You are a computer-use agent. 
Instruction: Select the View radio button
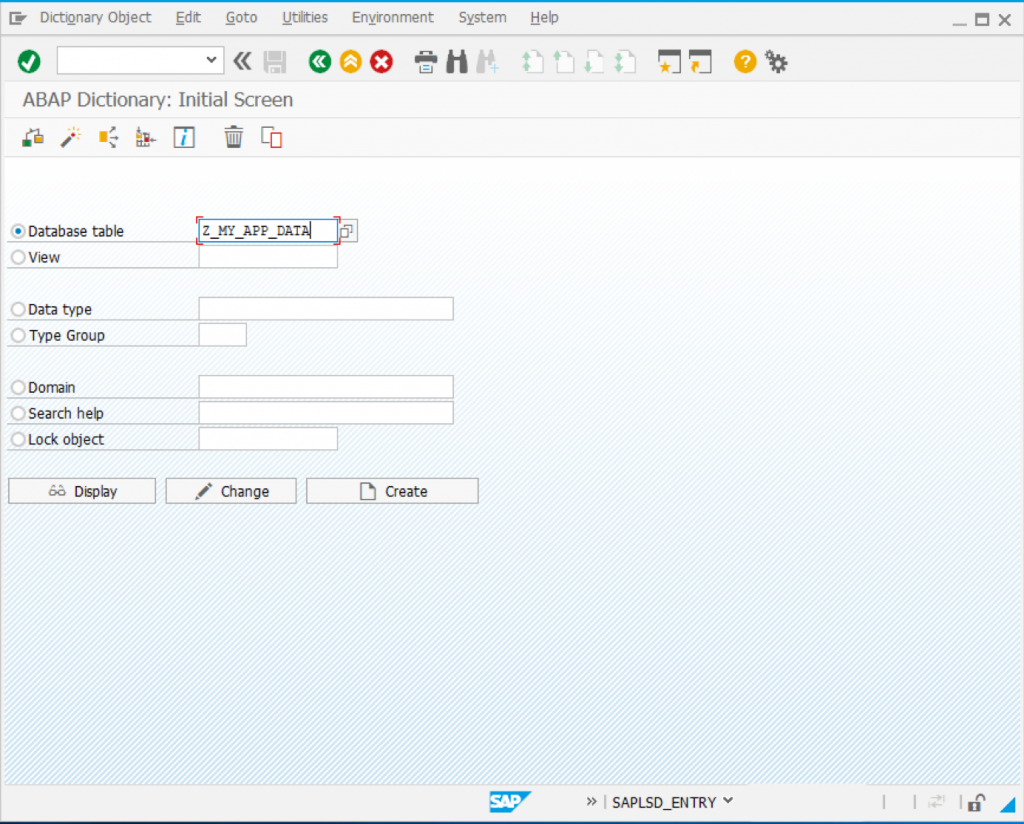click(18, 257)
